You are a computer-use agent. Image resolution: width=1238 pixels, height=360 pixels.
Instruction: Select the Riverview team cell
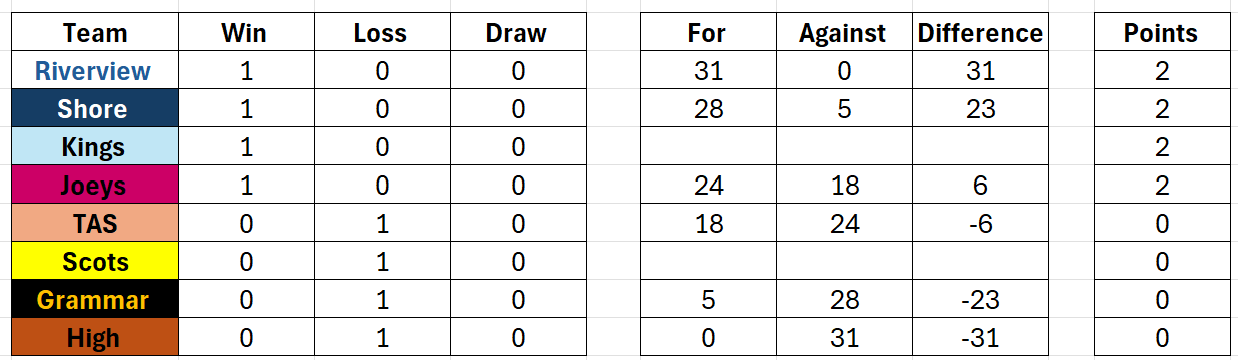click(x=95, y=71)
